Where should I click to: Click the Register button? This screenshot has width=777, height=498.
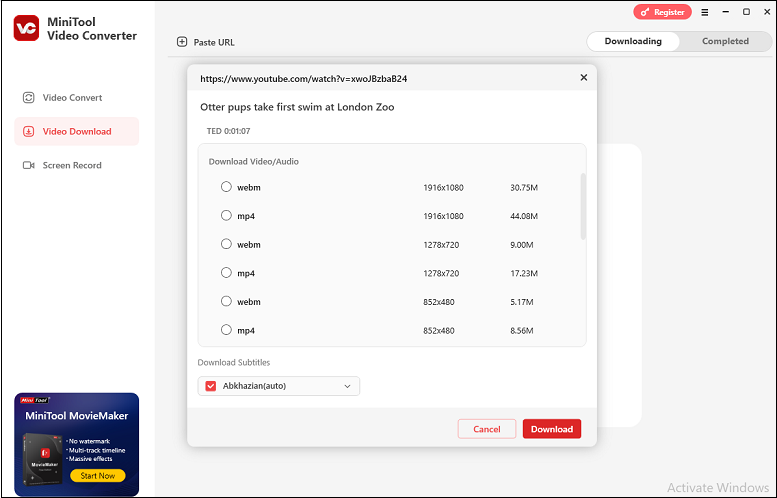(662, 12)
